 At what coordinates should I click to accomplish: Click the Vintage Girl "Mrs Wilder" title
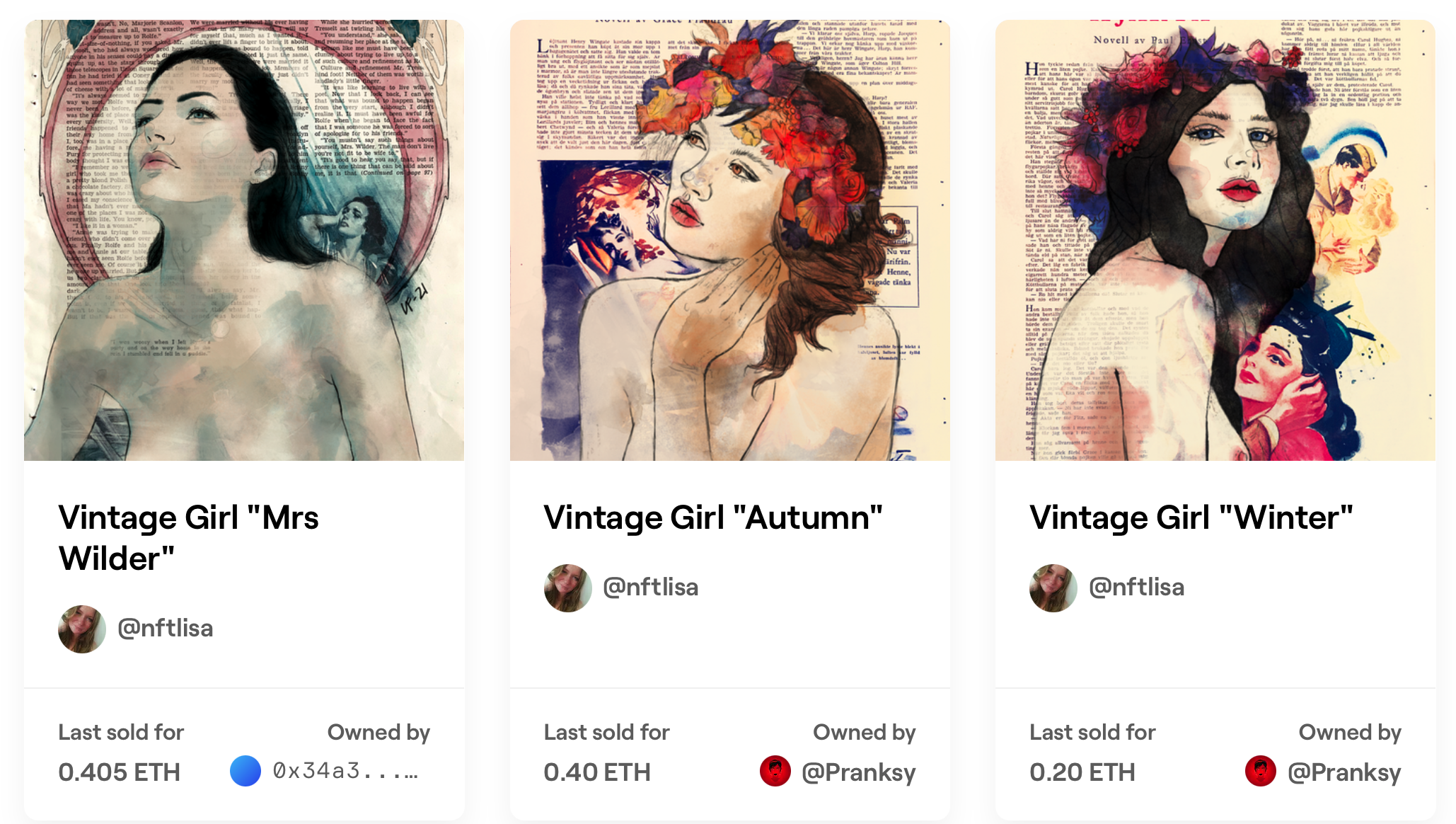pyautogui.click(x=188, y=537)
